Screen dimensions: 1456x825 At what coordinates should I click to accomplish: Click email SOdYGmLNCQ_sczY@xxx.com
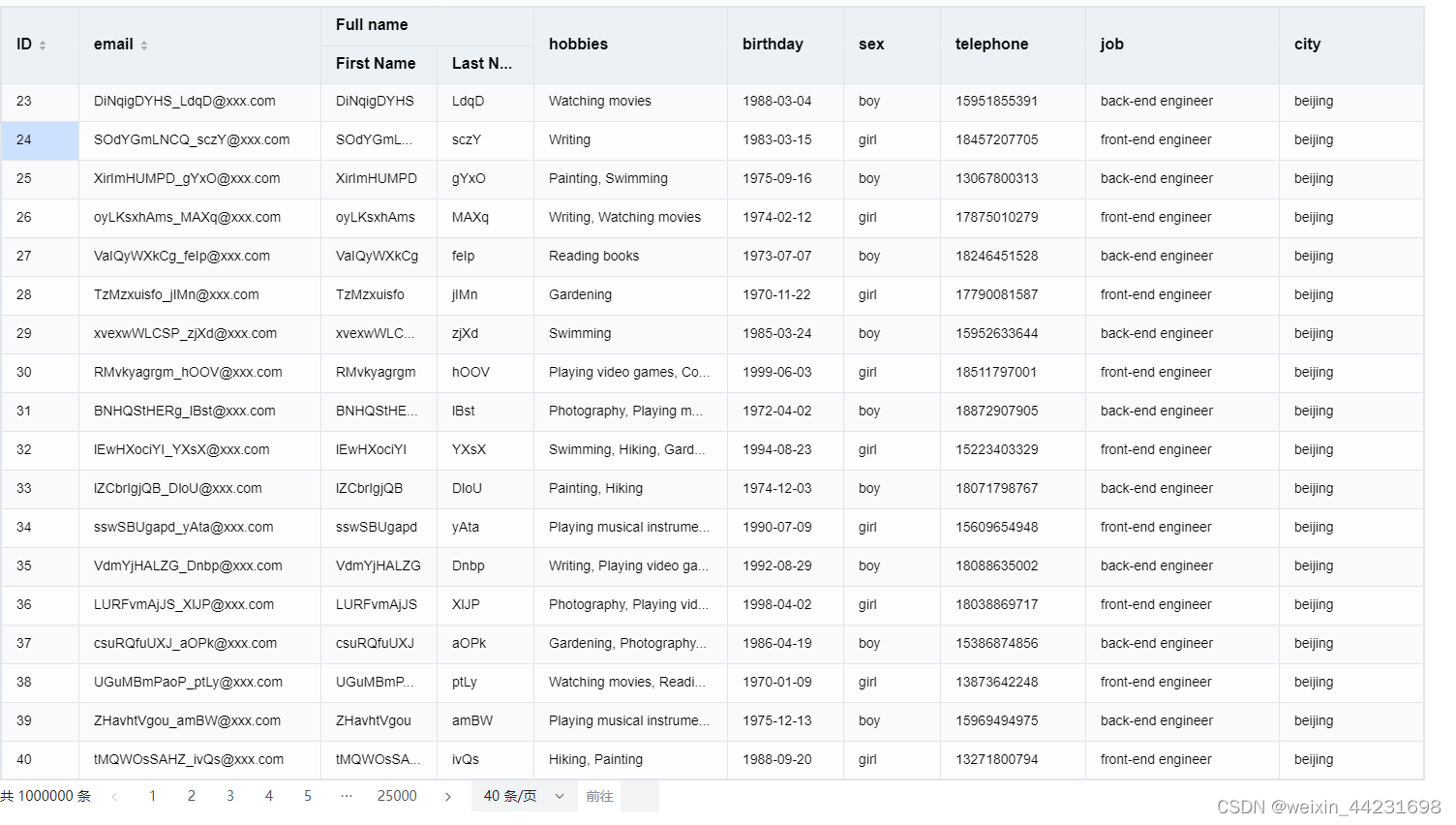192,140
